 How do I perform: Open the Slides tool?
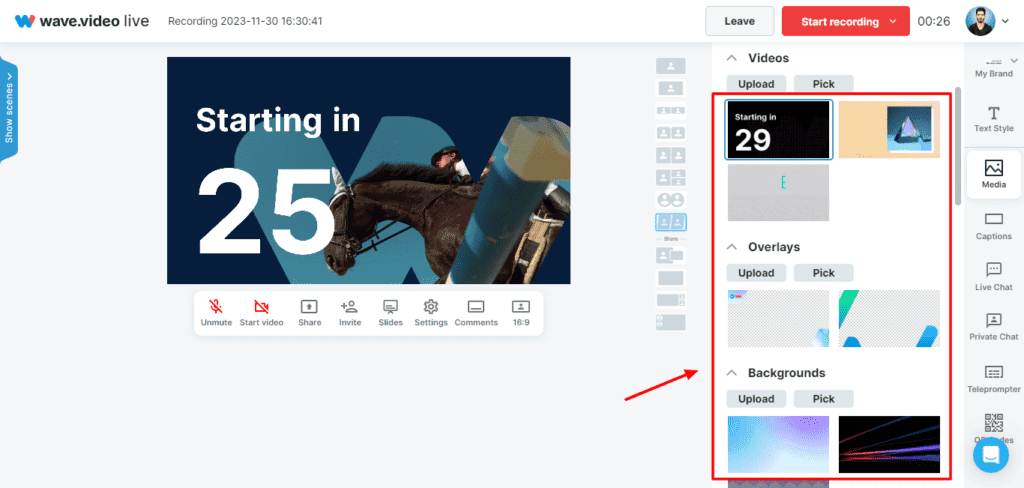(x=391, y=314)
